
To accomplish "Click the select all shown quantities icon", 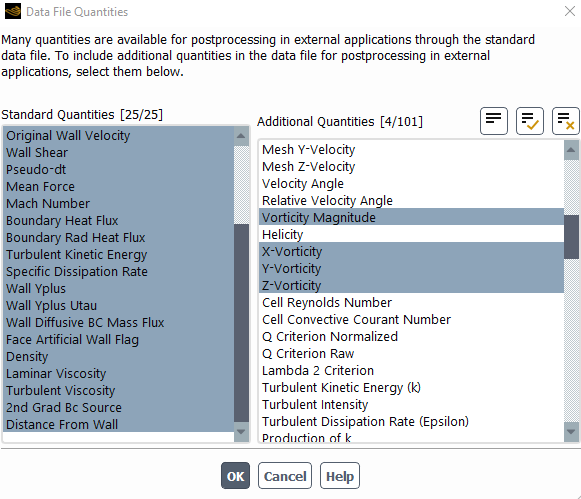I will tap(529, 121).
